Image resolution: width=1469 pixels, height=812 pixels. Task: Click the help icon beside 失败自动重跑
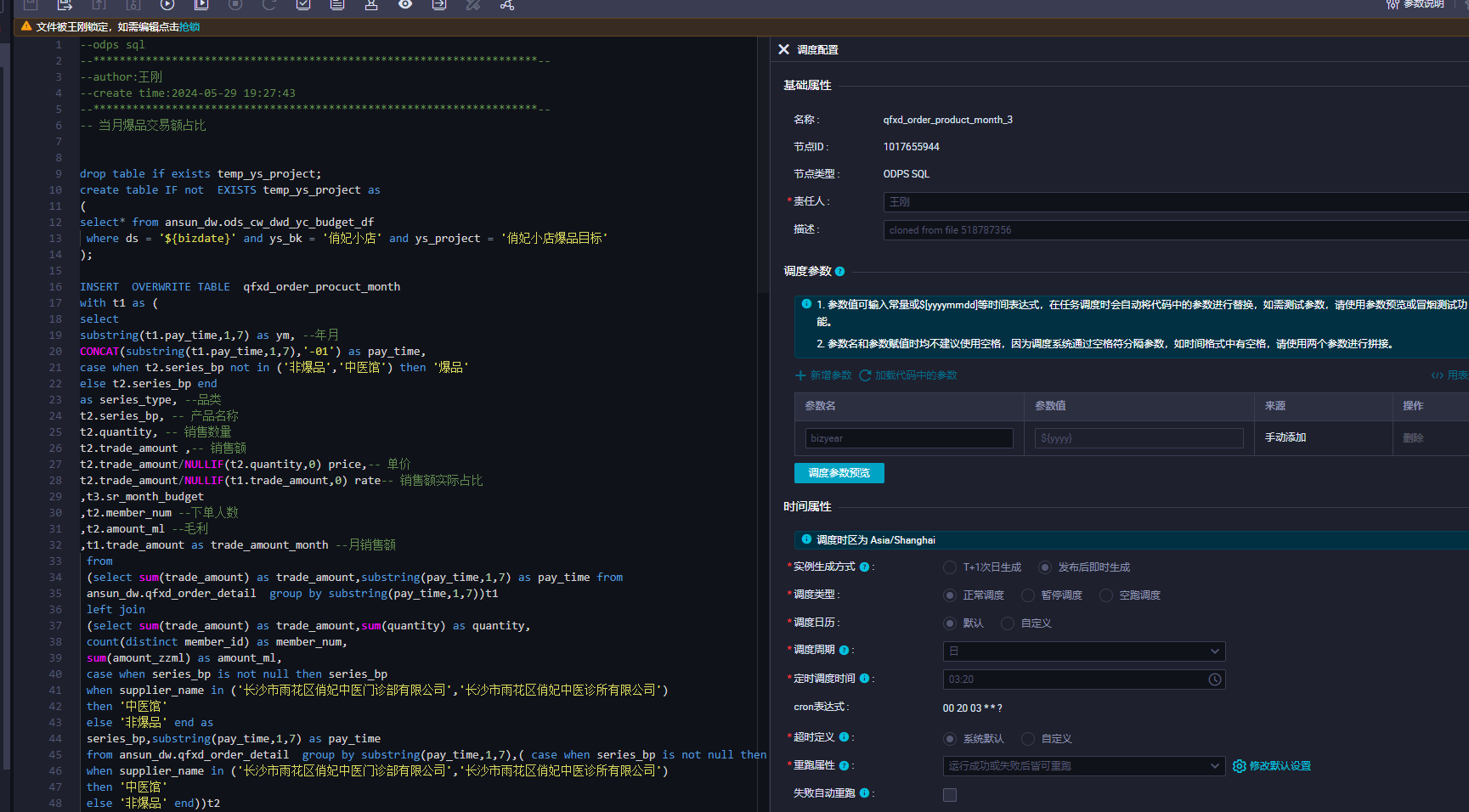[864, 793]
